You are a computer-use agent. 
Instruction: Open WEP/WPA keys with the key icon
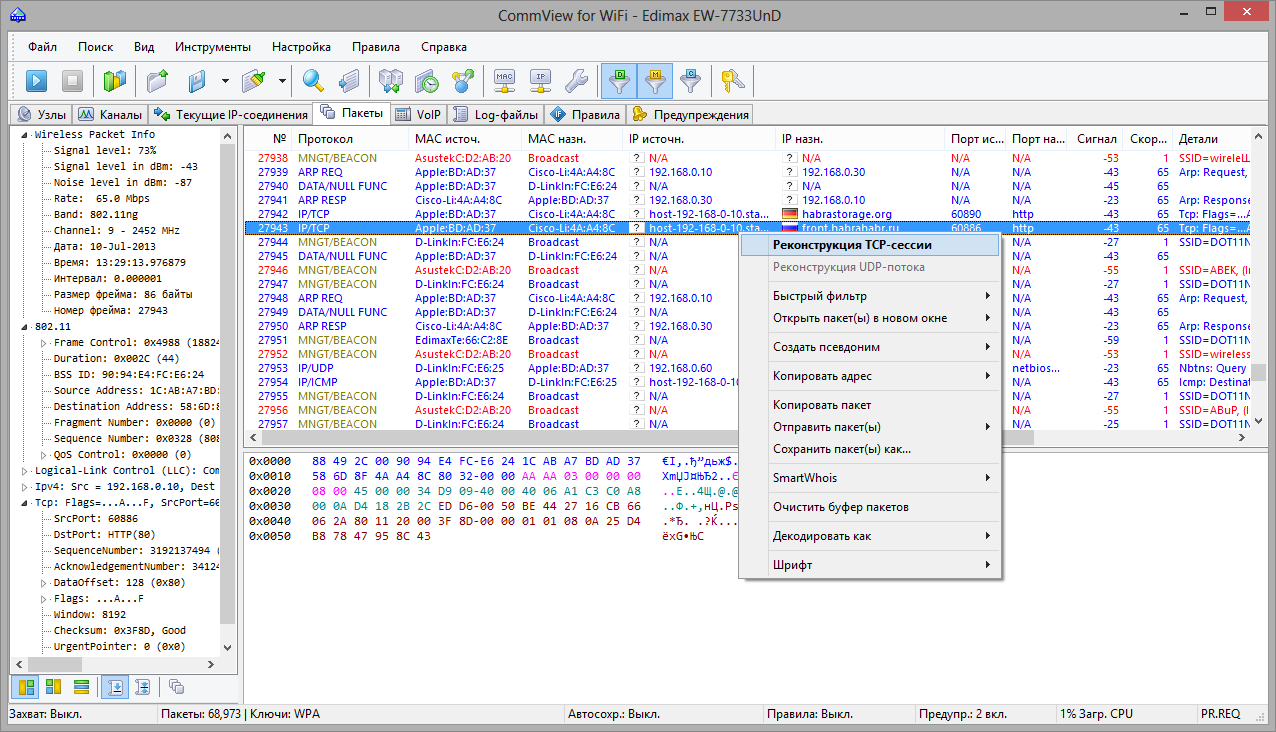734,81
